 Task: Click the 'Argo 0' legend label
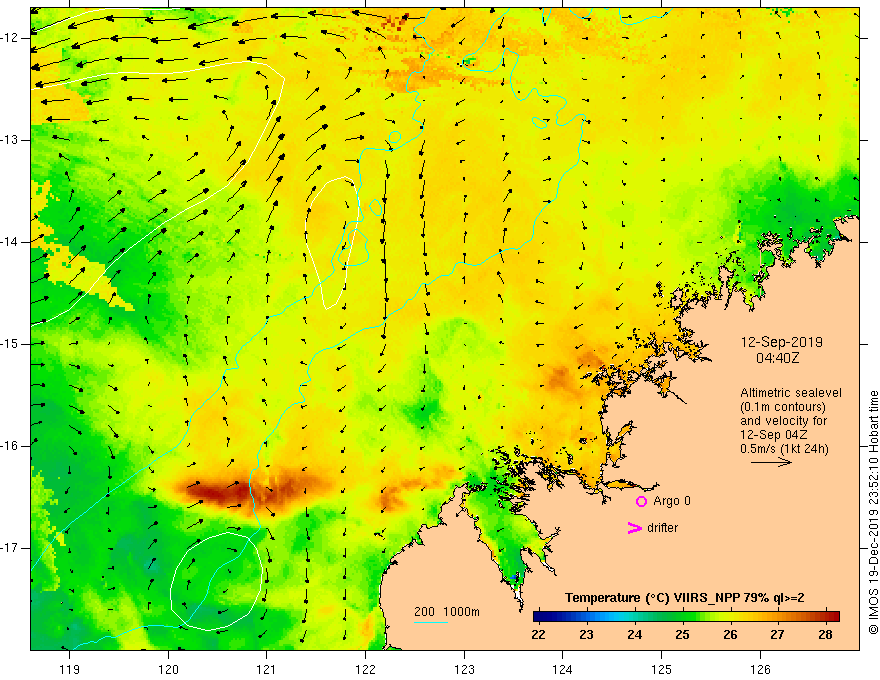[672, 501]
